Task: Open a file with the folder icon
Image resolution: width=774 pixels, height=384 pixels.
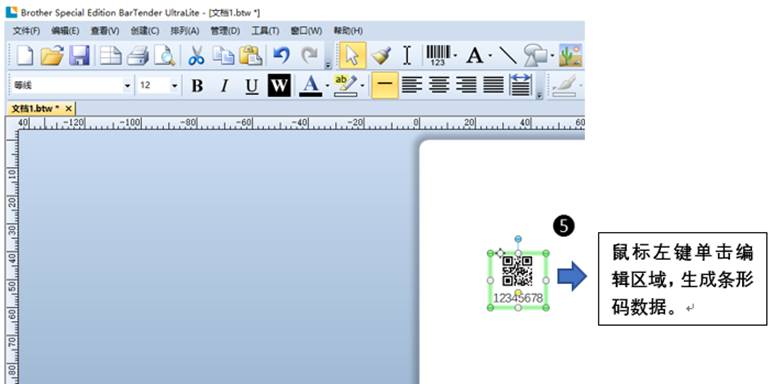Action: click(52, 55)
